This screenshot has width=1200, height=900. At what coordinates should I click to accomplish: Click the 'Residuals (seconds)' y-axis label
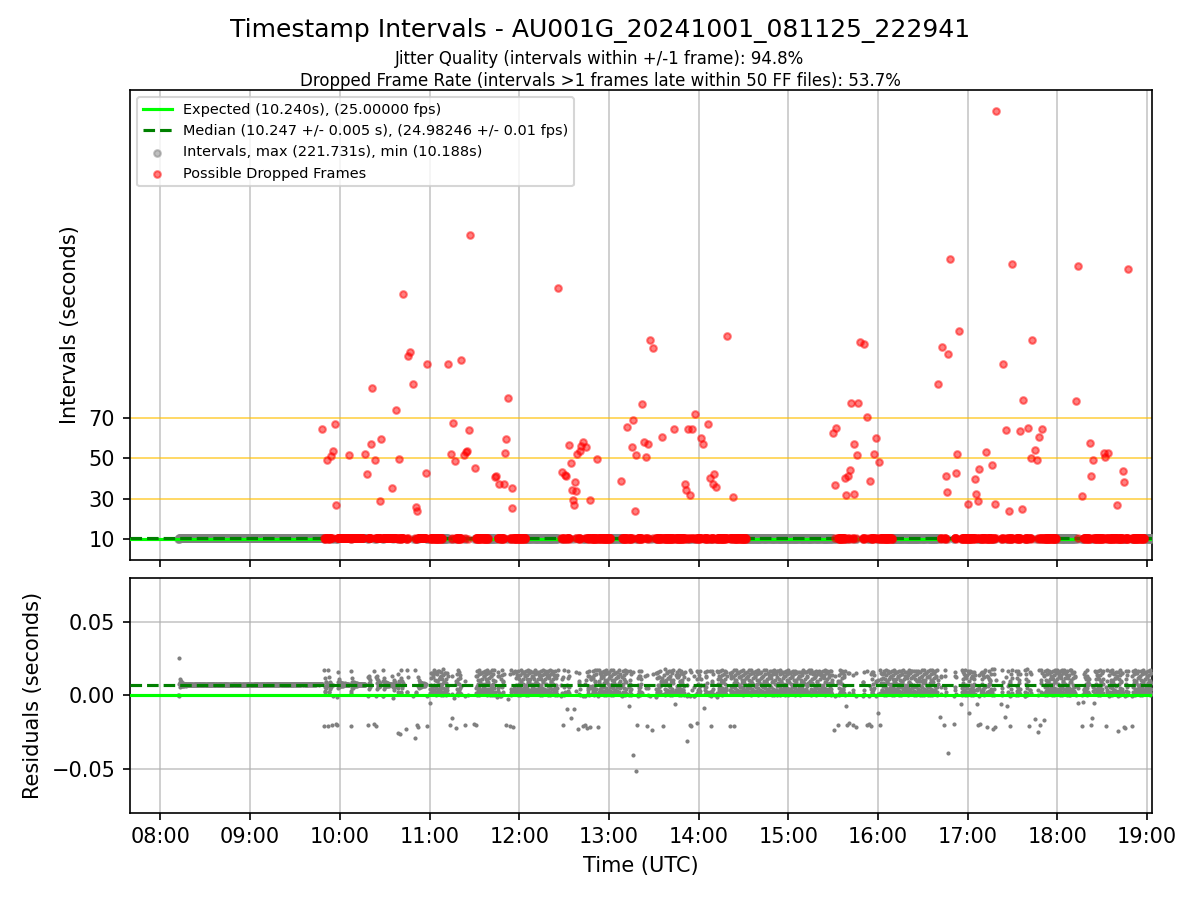(32, 696)
